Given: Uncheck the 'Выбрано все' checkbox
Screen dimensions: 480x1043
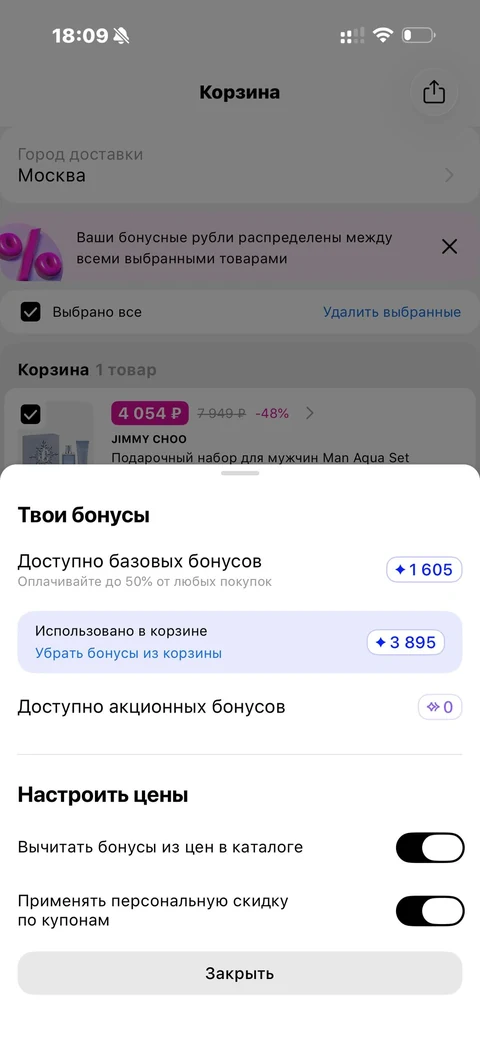Looking at the screenshot, I should pyautogui.click(x=31, y=311).
